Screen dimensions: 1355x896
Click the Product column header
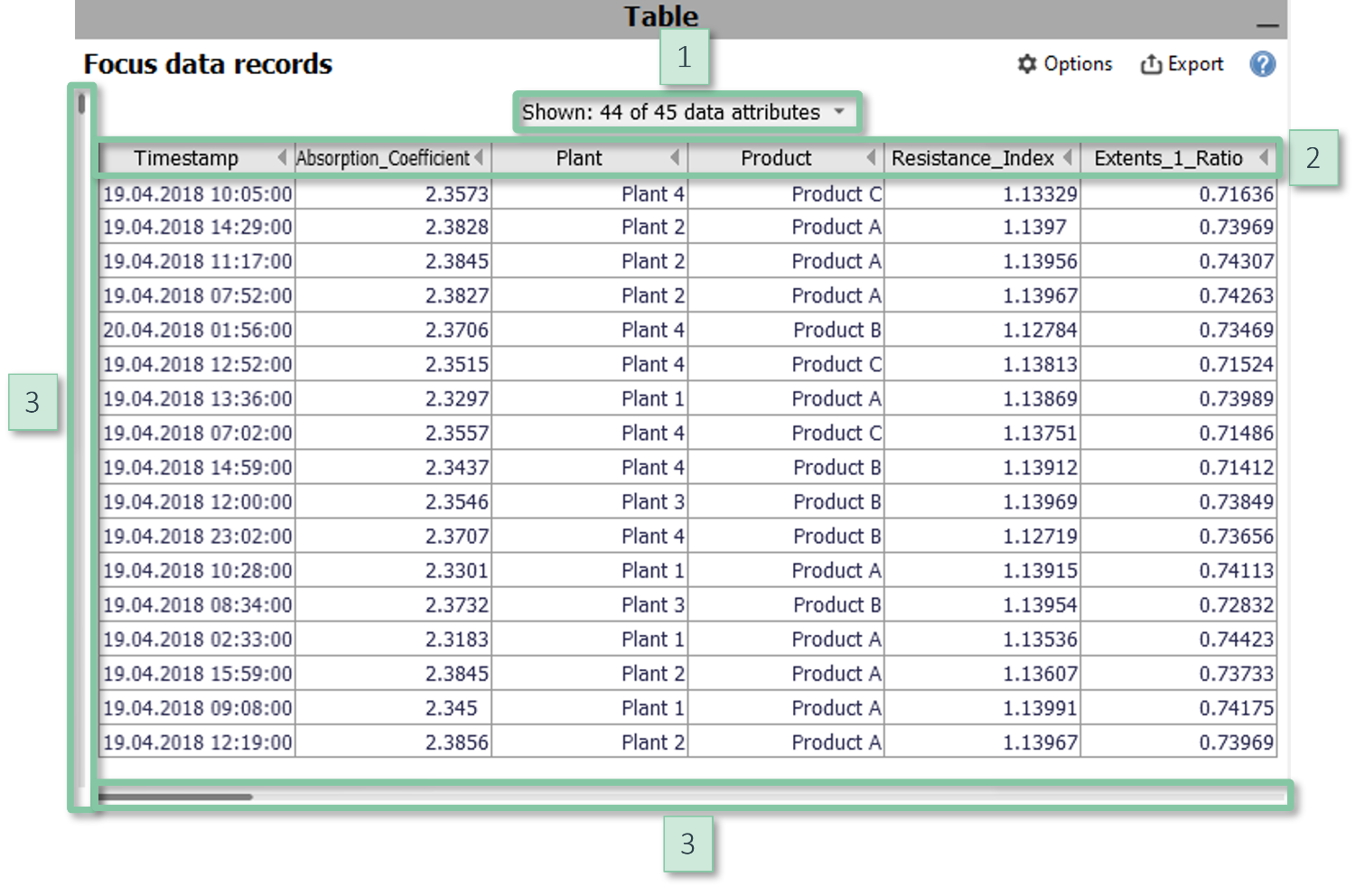pyautogui.click(x=775, y=158)
